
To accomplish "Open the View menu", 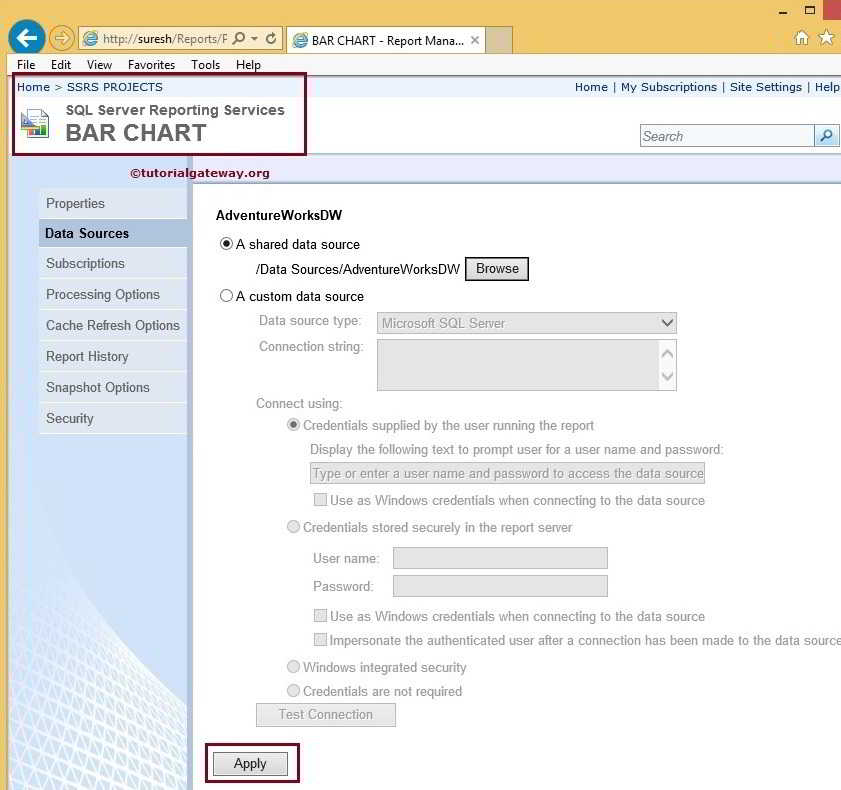I will point(99,65).
